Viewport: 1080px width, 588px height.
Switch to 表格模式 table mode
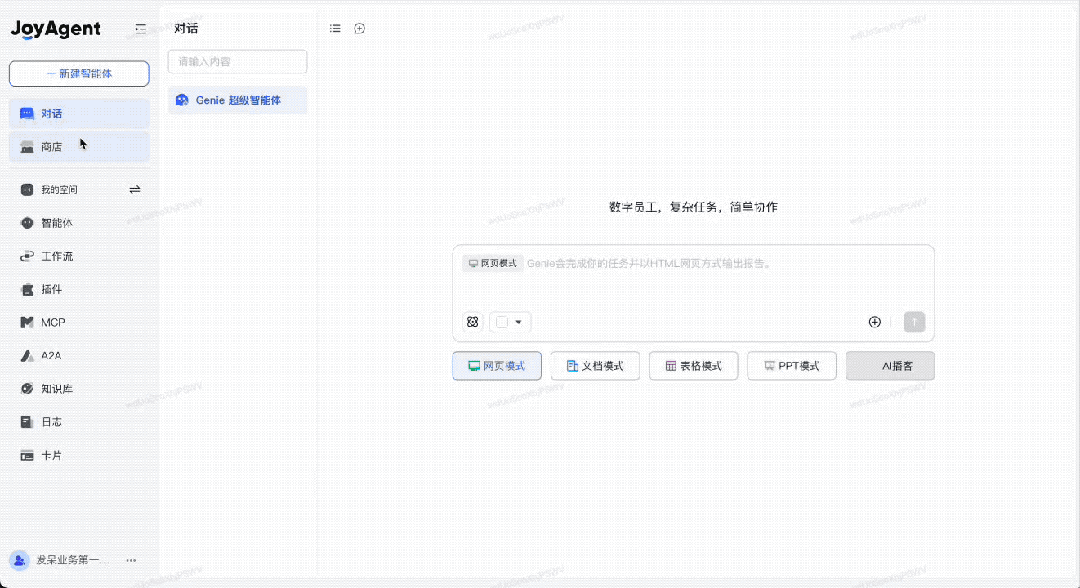pos(693,366)
